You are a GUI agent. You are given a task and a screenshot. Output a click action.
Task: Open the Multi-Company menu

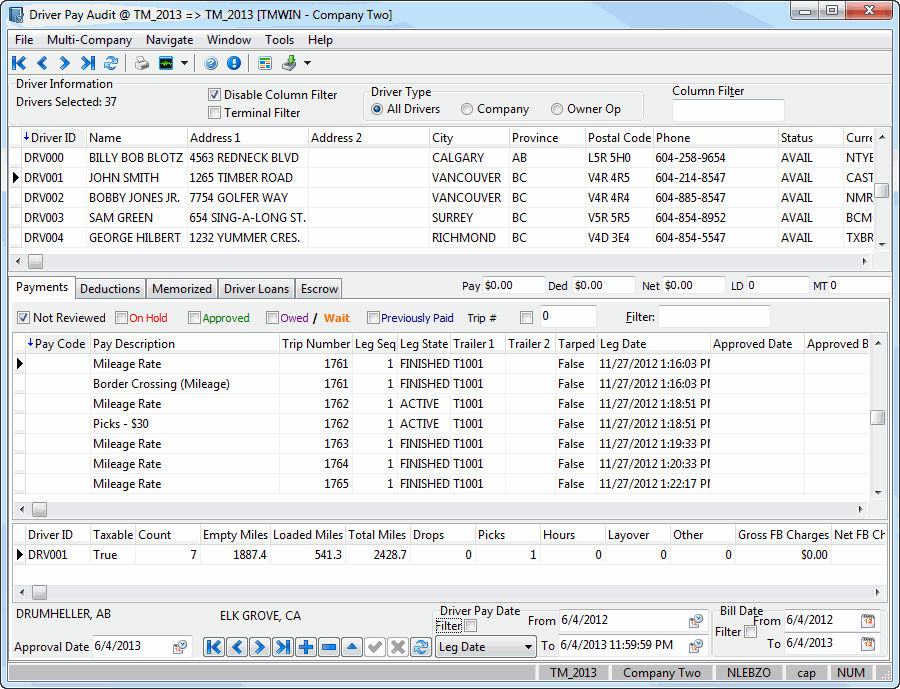89,40
